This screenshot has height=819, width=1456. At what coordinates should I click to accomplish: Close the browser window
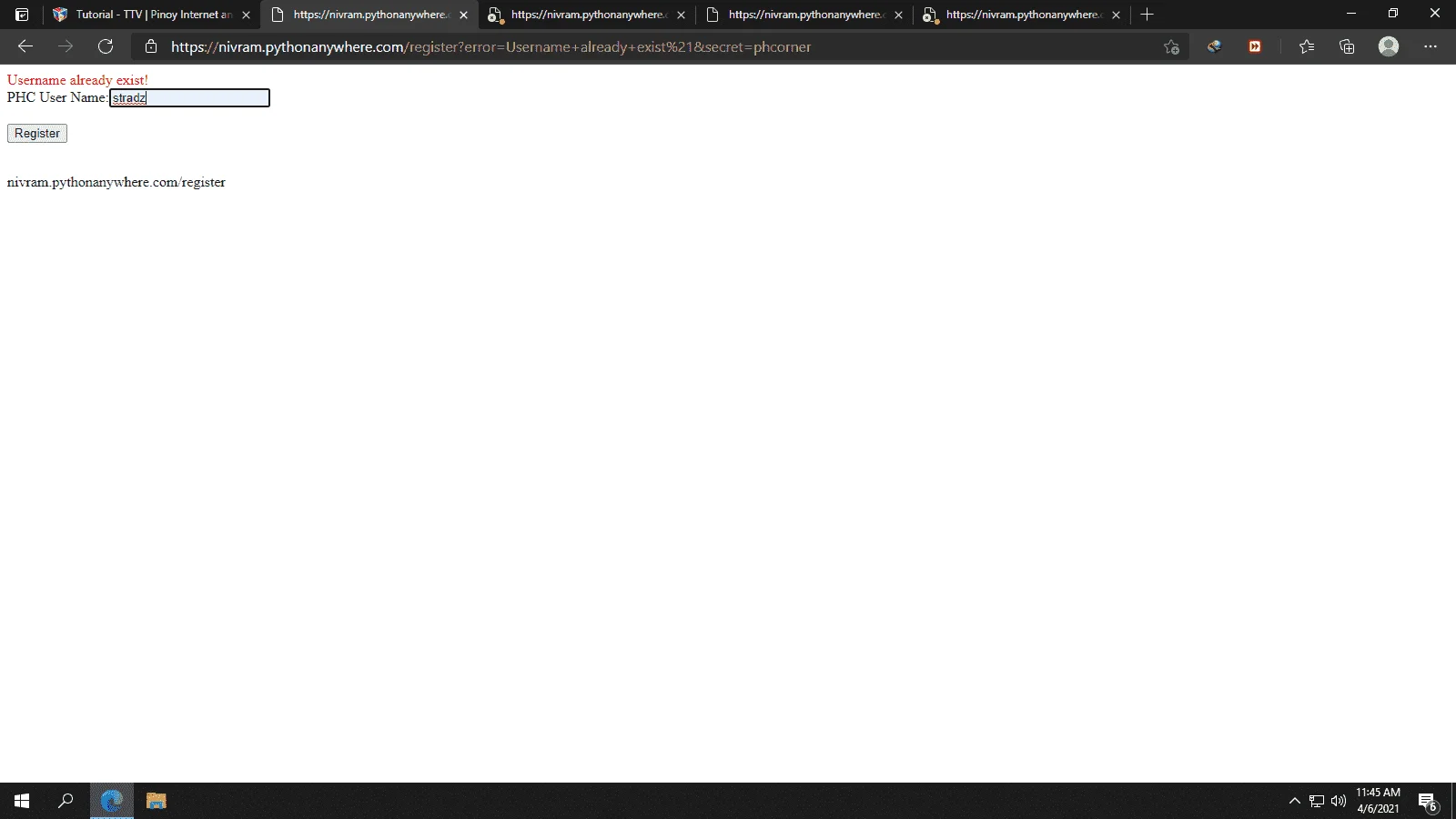(x=1435, y=14)
